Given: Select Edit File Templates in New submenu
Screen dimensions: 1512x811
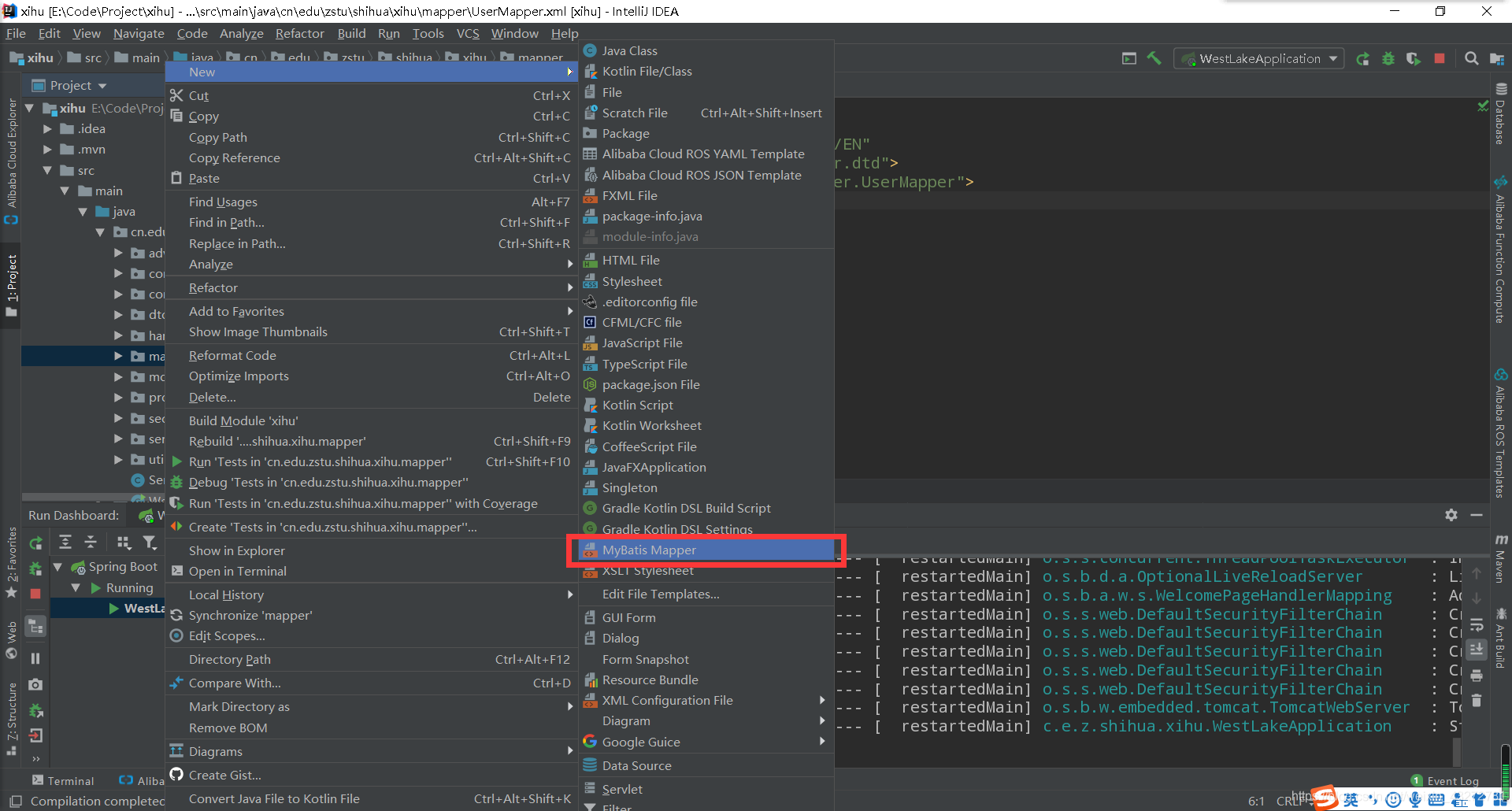Looking at the screenshot, I should (706, 594).
